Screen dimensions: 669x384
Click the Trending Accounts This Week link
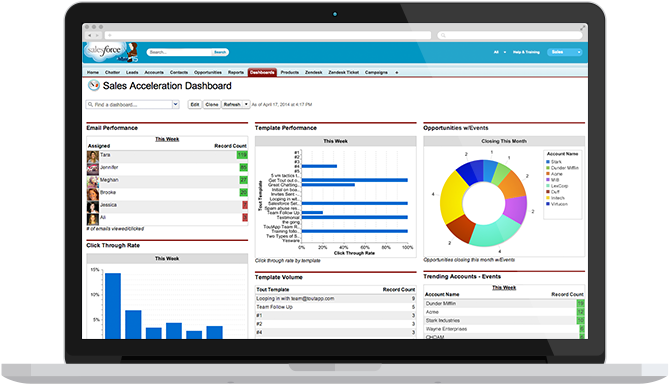[x=504, y=288]
